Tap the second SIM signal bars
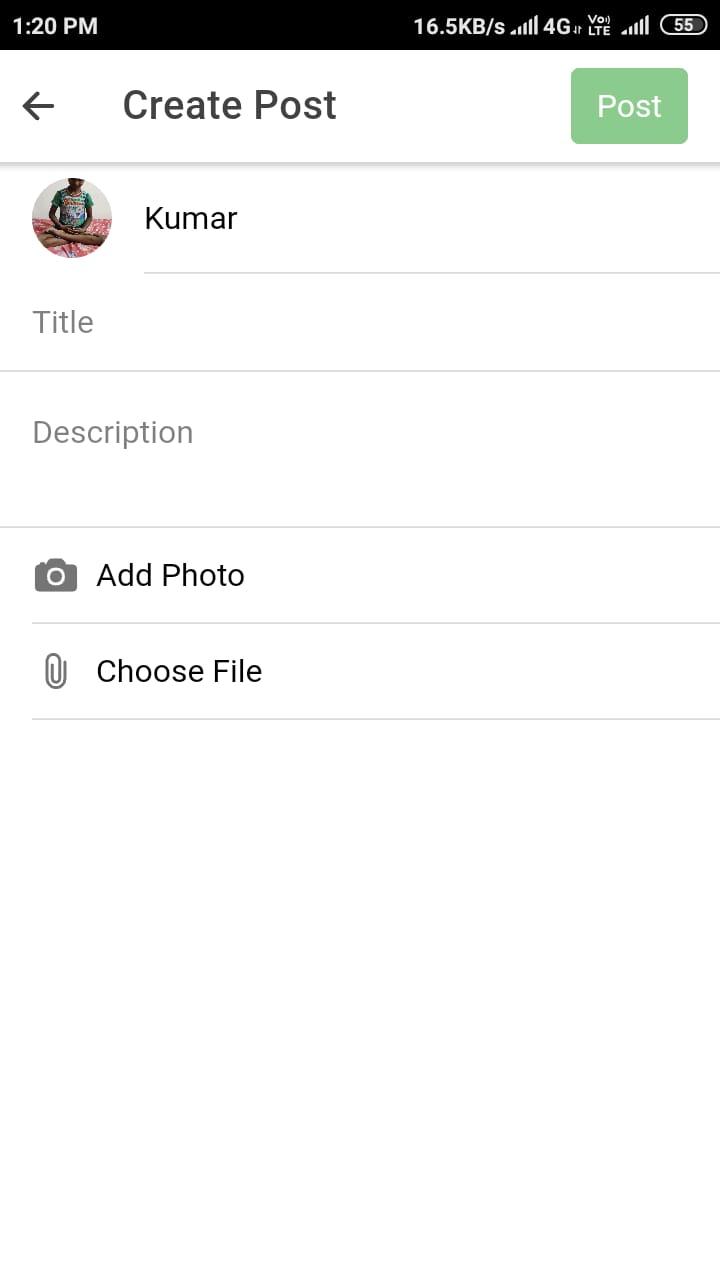Image resolution: width=720 pixels, height=1280 pixels. [635, 25]
